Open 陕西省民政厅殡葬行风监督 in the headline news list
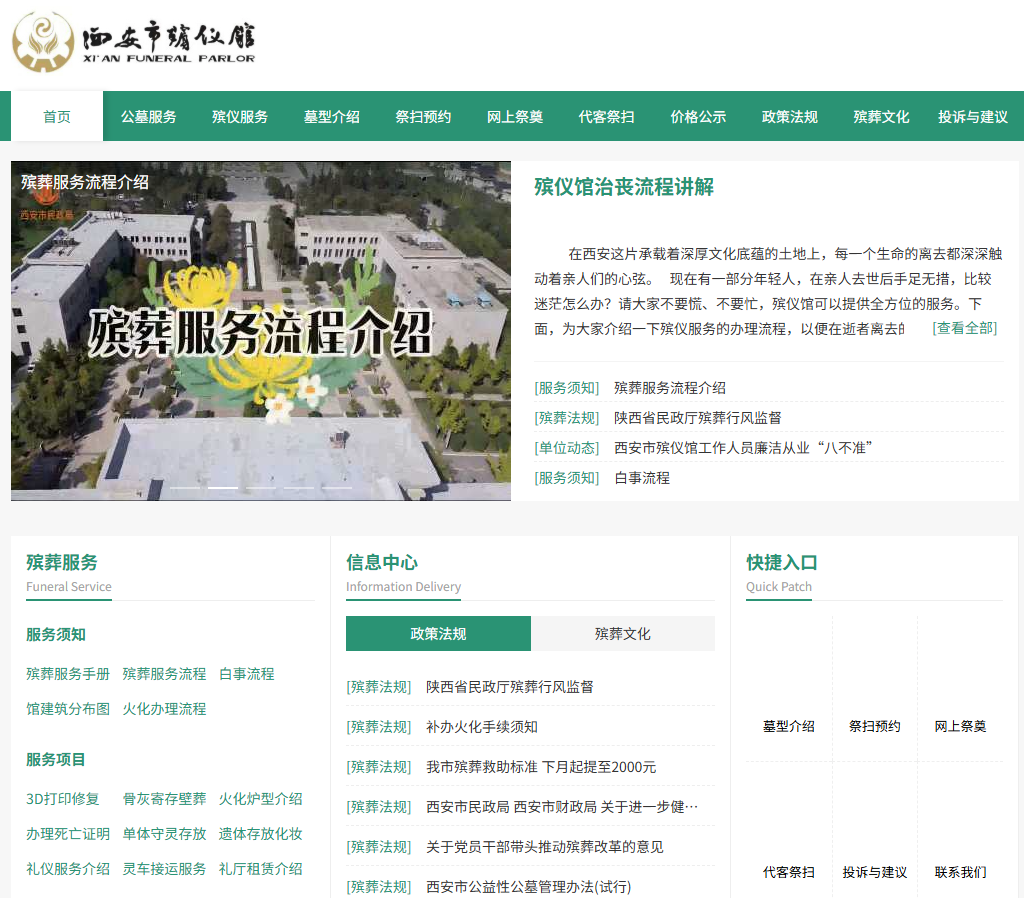This screenshot has height=898, width=1024. 697,418
